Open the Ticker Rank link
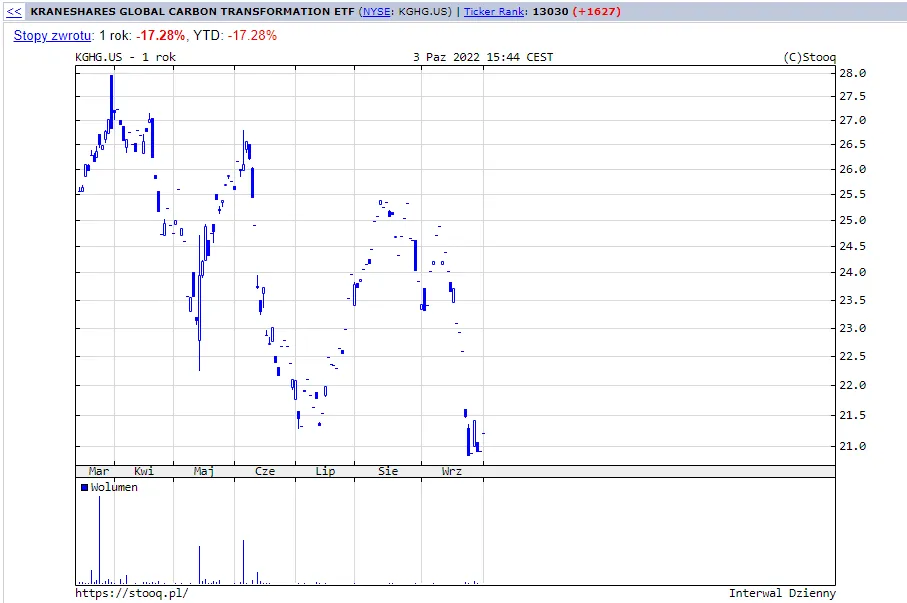This screenshot has width=907, height=603. [494, 12]
